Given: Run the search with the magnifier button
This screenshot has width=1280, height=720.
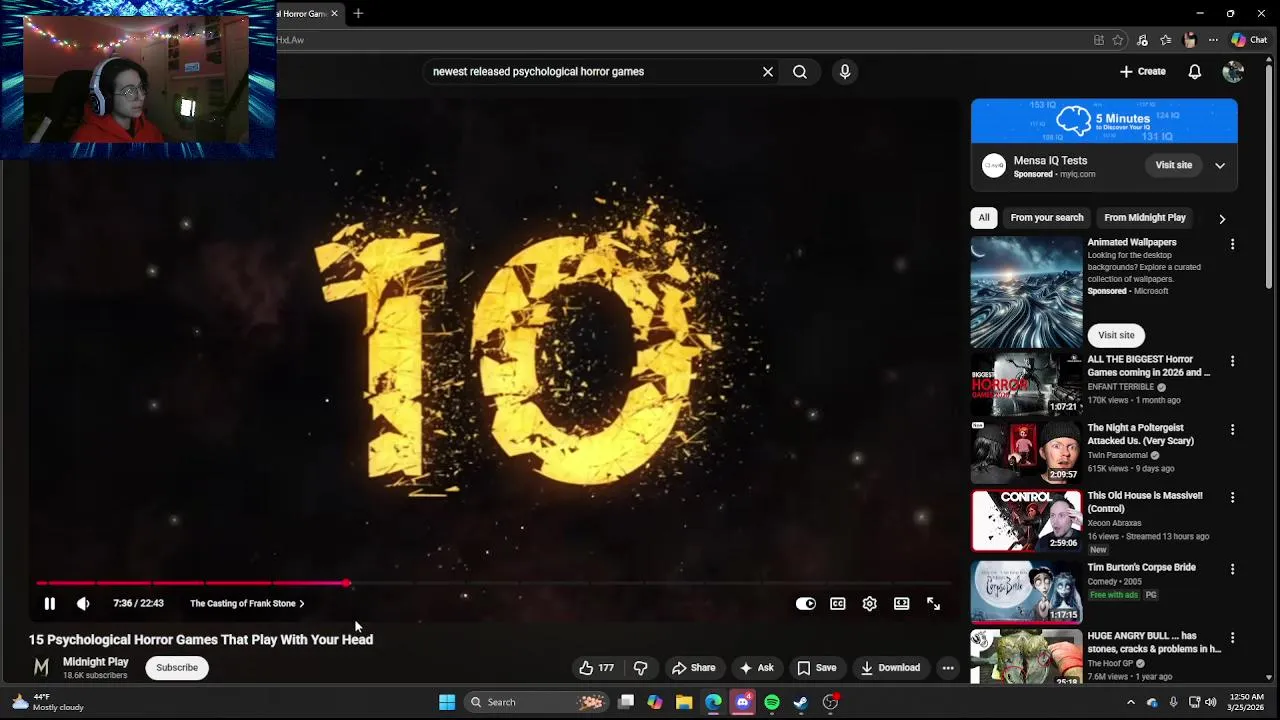Looking at the screenshot, I should (x=800, y=72).
